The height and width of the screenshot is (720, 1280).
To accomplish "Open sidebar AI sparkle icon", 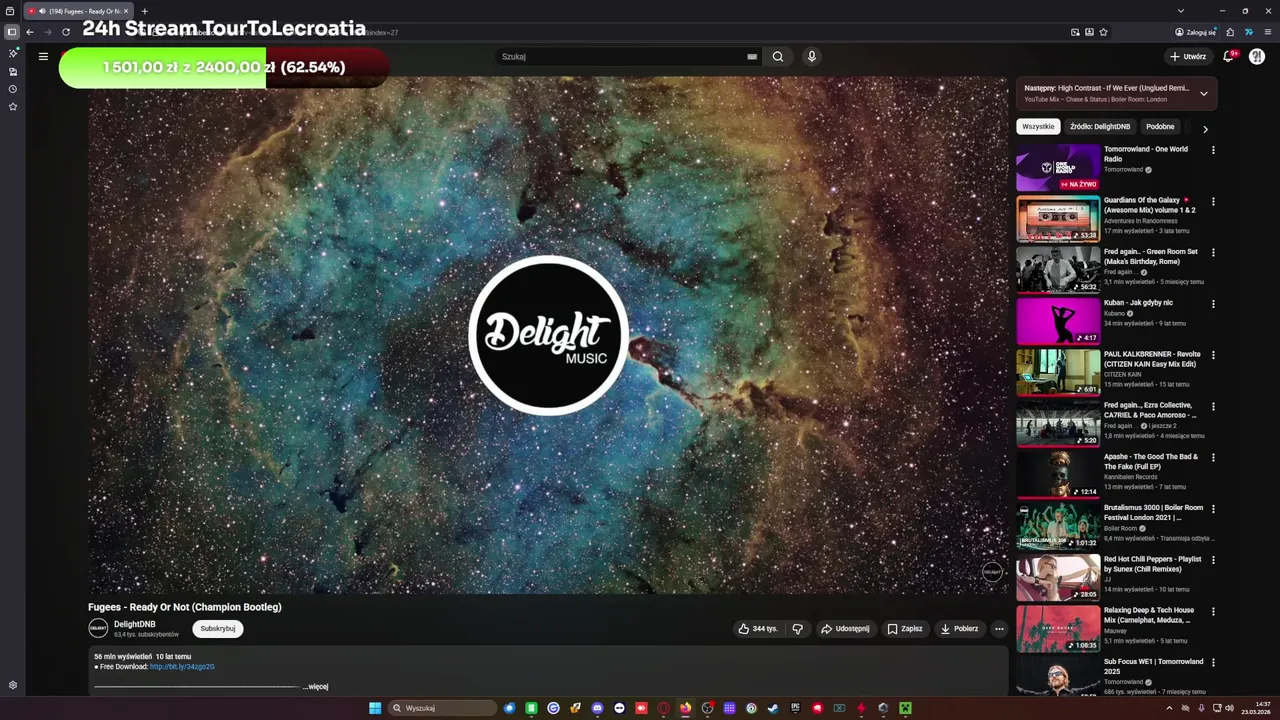I will coord(13,53).
